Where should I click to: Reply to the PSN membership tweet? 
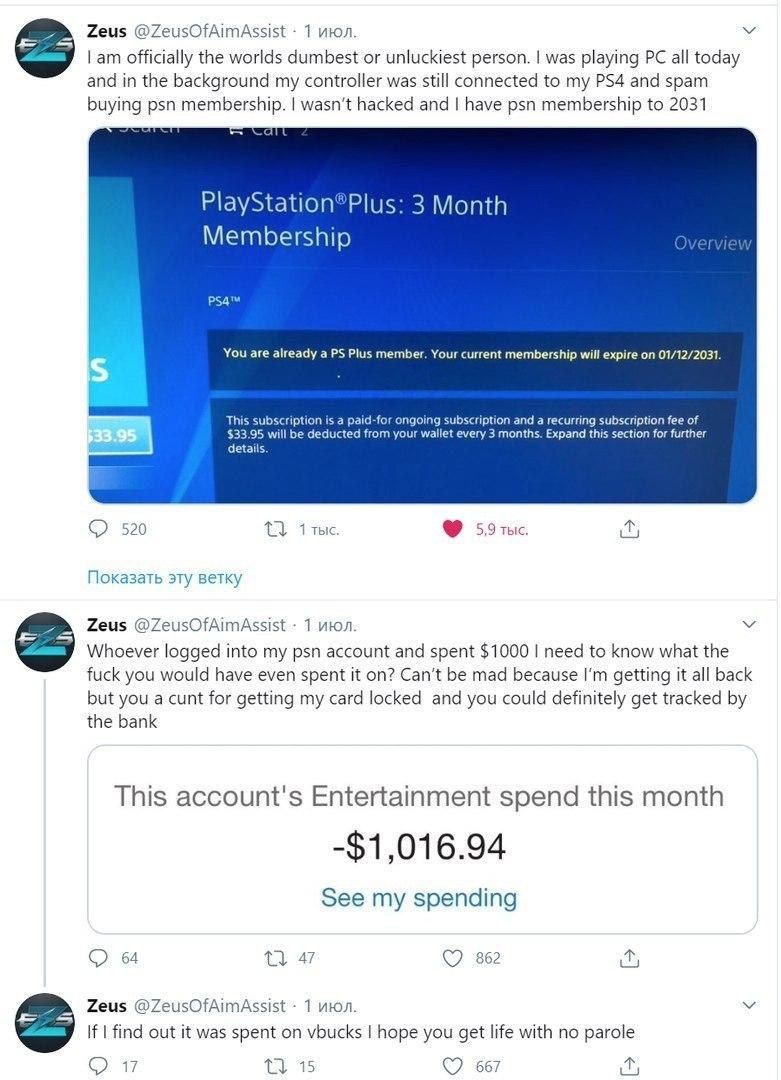tap(99, 529)
